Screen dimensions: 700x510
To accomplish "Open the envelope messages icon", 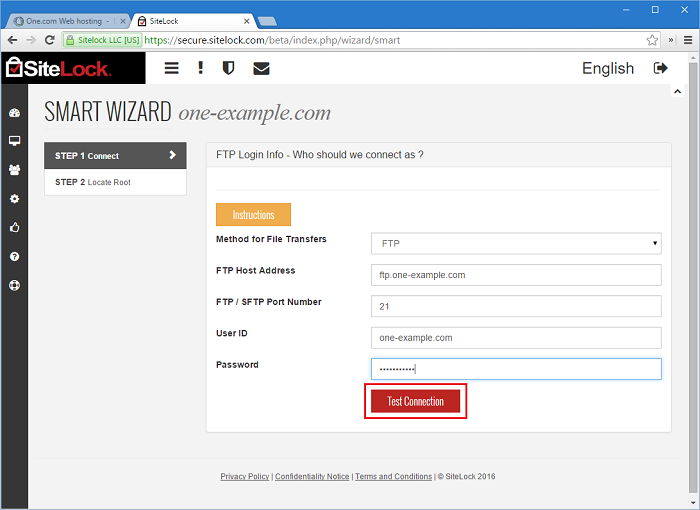I will 261,68.
